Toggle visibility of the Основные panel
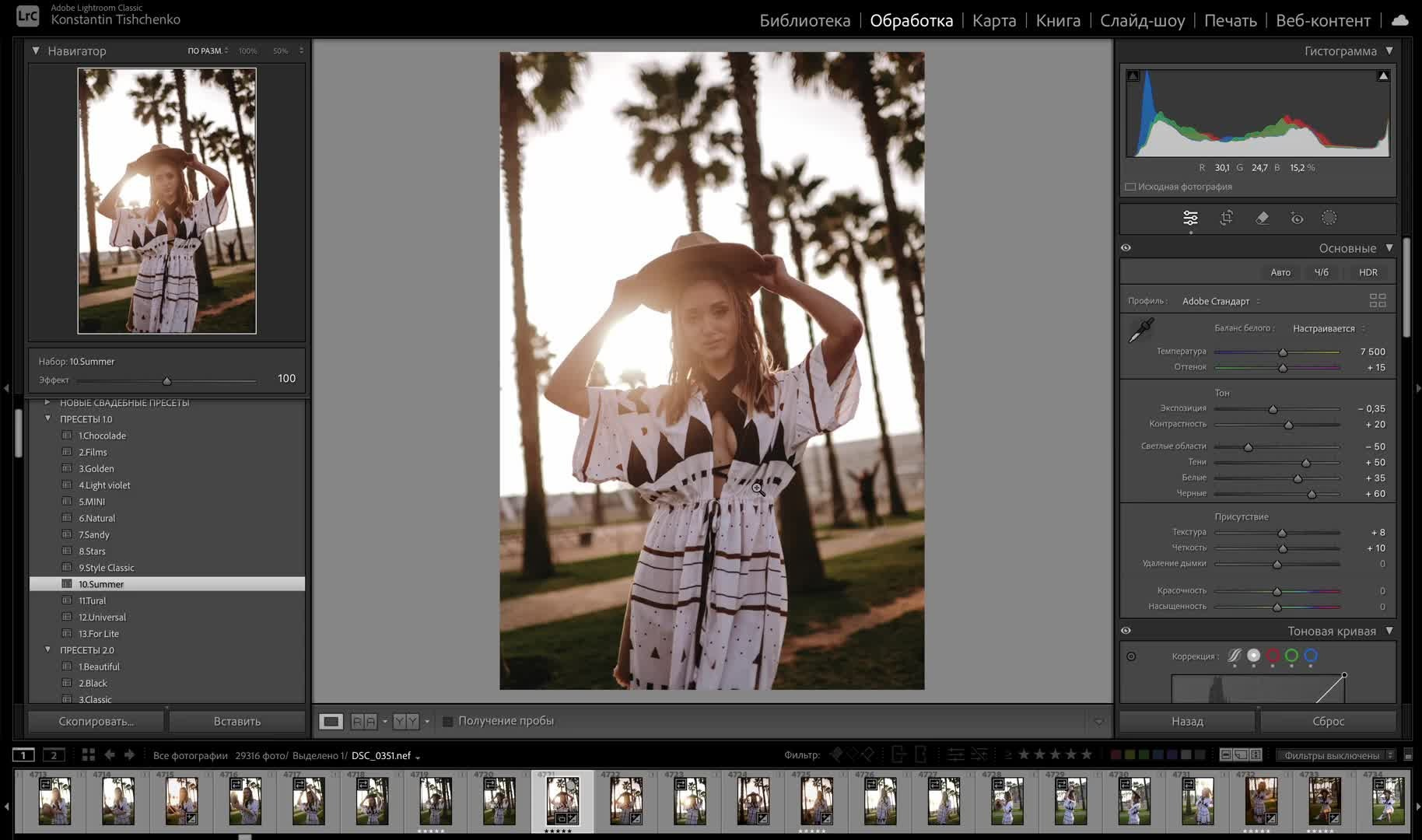 [x=1126, y=248]
